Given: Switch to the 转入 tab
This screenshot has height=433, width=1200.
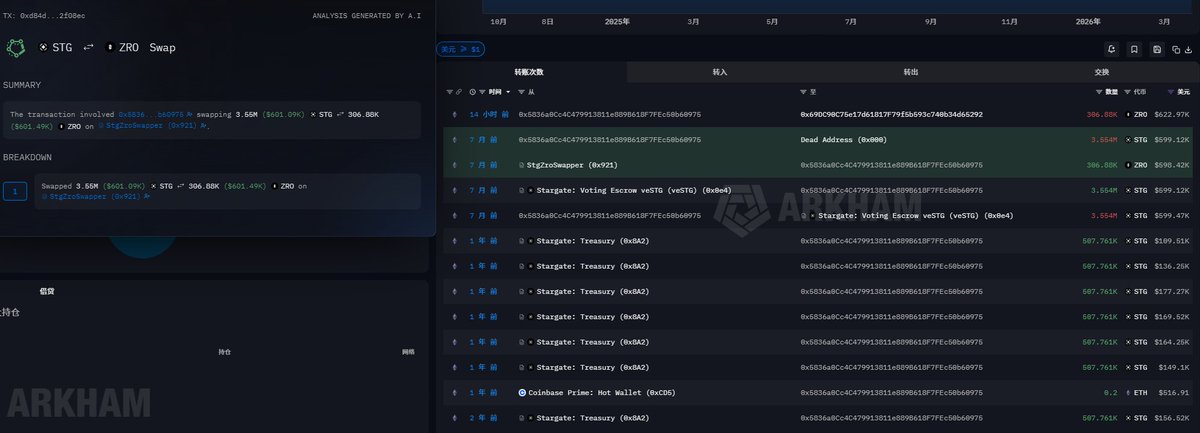Looking at the screenshot, I should point(720,72).
